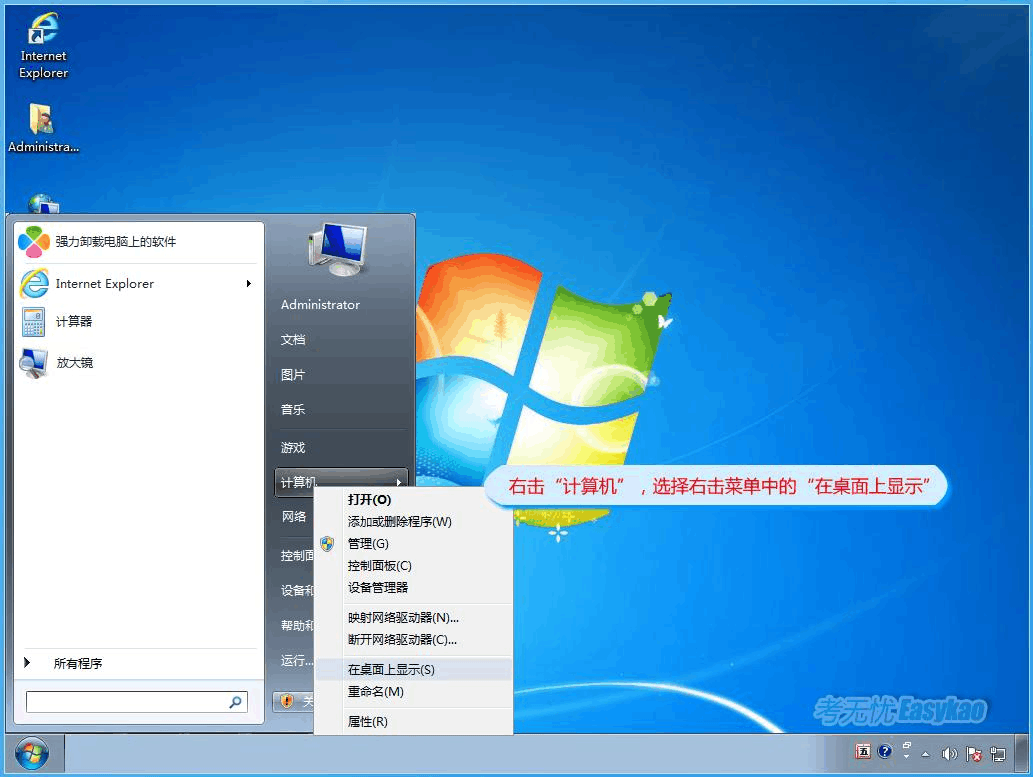This screenshot has height=777, width=1033.
Task: Open the Action Center flag icon
Action: pos(973,753)
